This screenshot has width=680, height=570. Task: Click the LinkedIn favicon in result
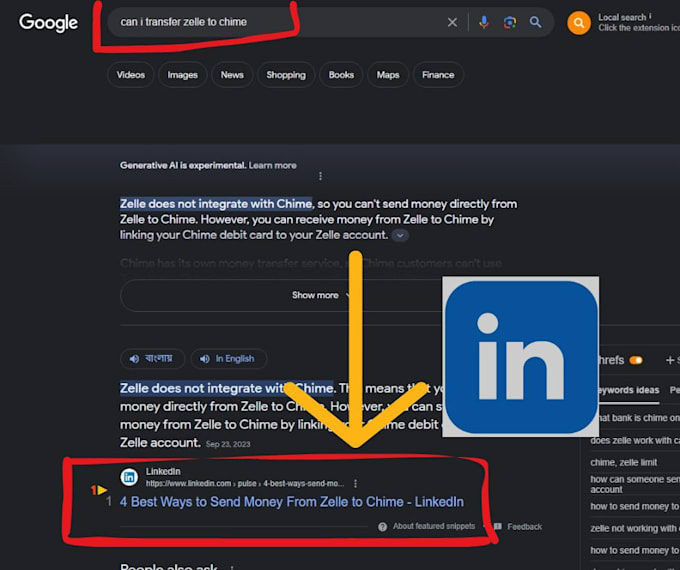129,477
